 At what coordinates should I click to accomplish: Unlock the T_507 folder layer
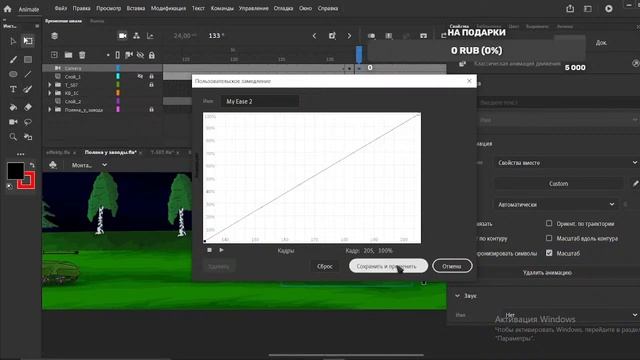point(151,85)
